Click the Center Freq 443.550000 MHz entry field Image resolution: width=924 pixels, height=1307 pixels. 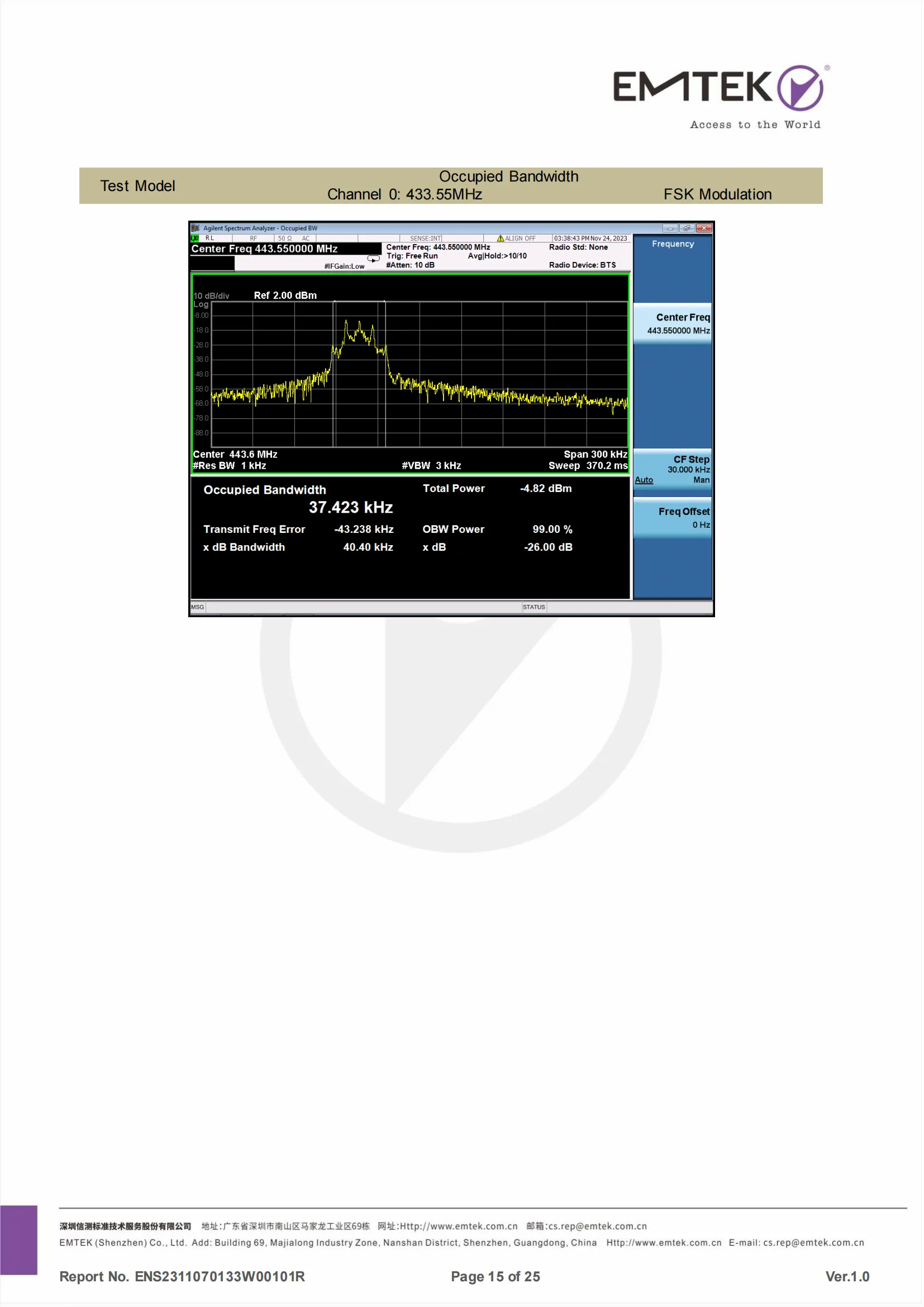click(286, 249)
